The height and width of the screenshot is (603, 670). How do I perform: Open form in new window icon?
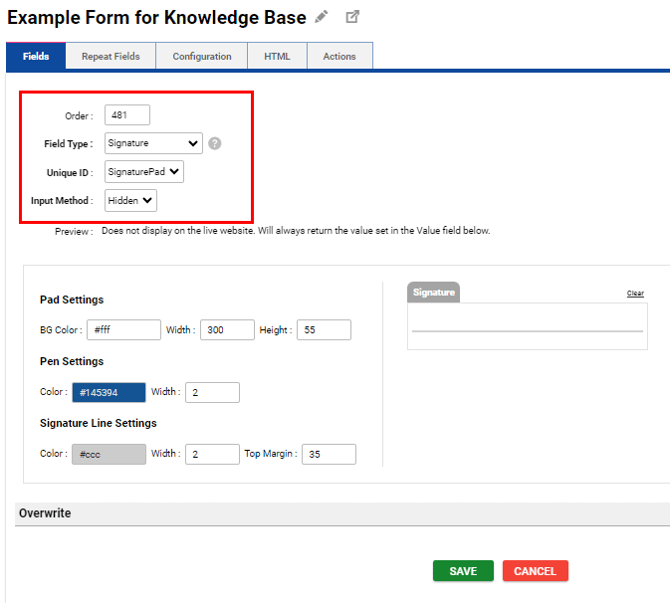coord(352,17)
